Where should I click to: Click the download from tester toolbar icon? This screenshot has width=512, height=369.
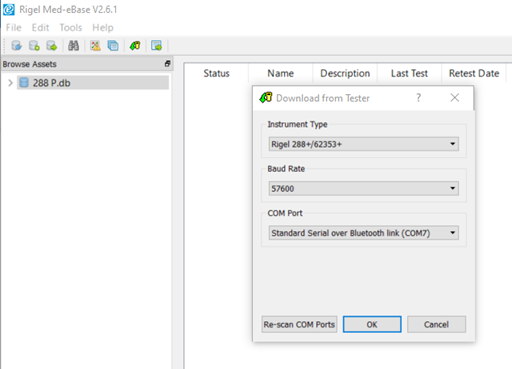tap(135, 45)
